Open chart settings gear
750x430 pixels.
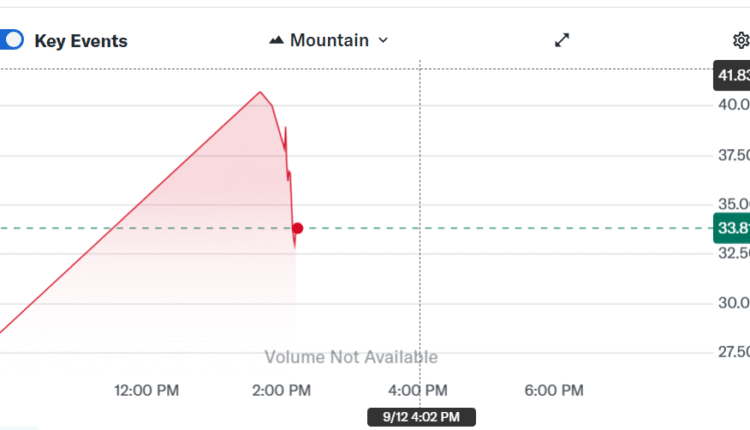(x=740, y=40)
